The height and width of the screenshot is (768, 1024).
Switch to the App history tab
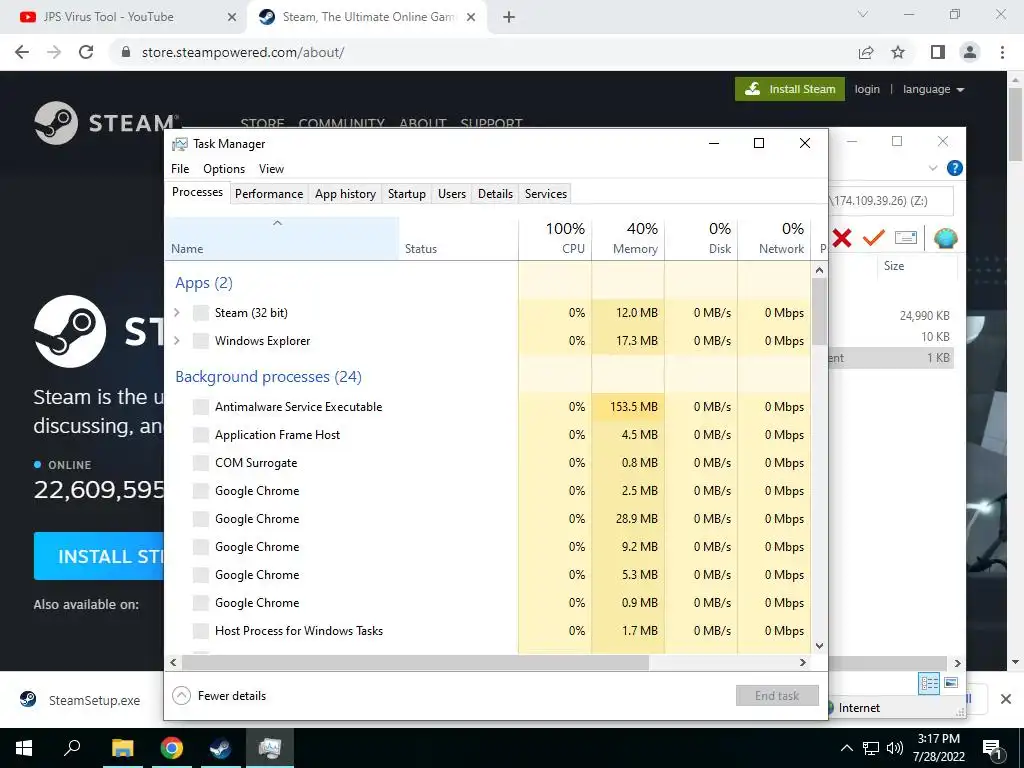click(x=345, y=193)
